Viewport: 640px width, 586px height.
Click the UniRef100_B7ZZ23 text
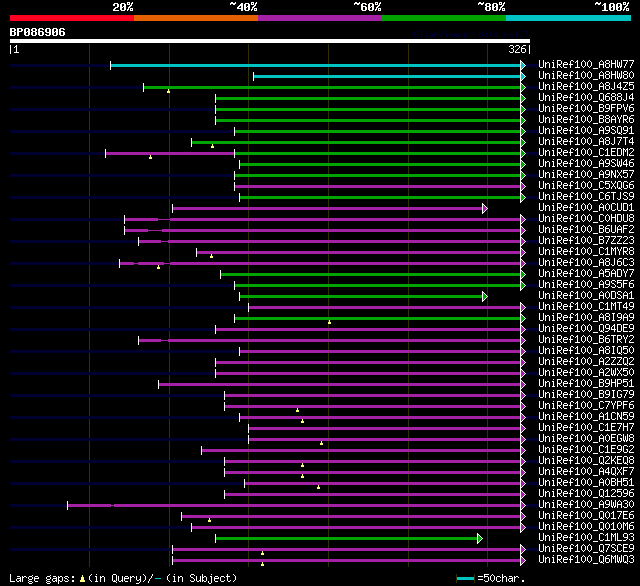(586, 241)
